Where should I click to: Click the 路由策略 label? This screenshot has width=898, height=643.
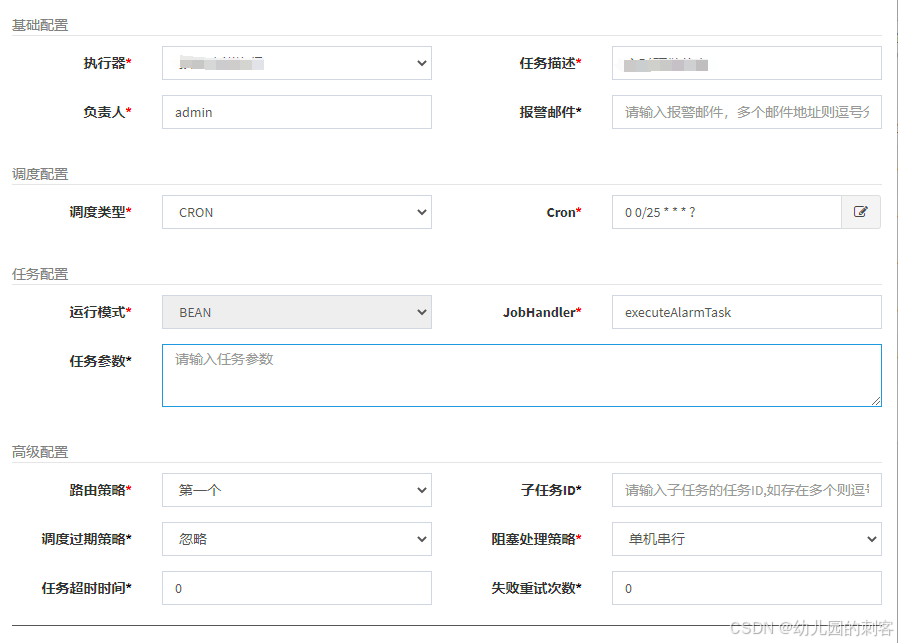tap(100, 490)
